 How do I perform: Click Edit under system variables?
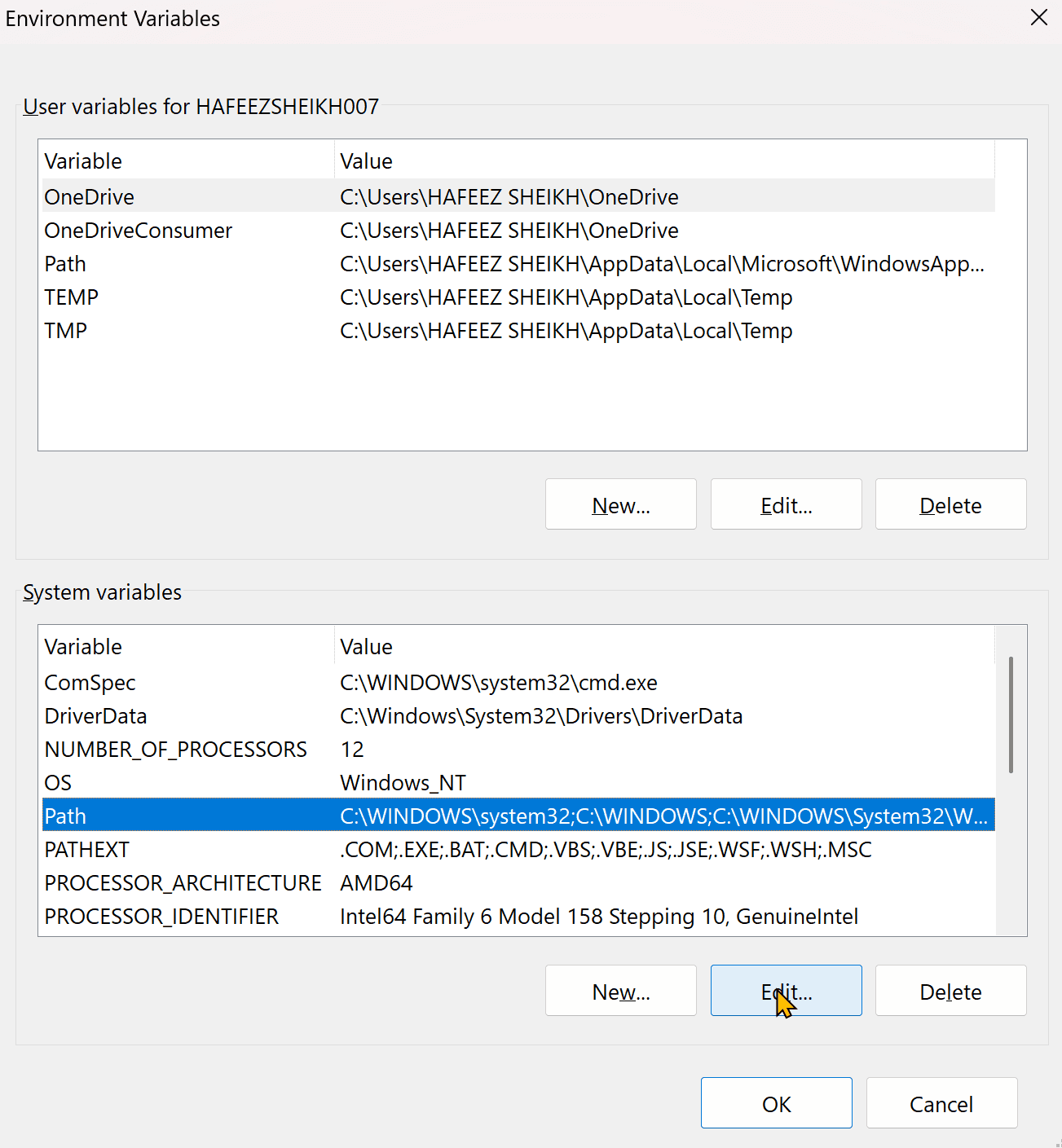787,991
